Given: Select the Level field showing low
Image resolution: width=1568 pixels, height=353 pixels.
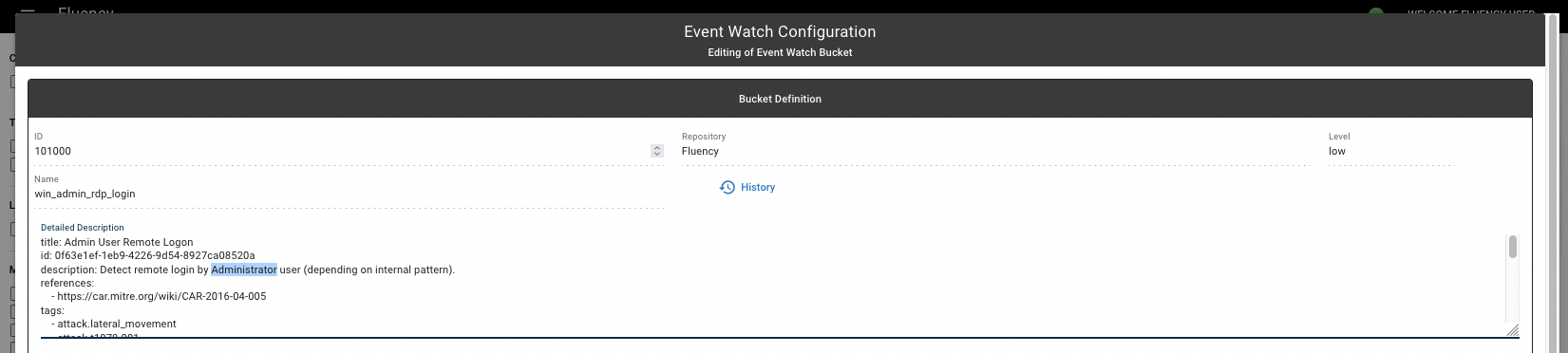Looking at the screenshot, I should coord(1391,151).
